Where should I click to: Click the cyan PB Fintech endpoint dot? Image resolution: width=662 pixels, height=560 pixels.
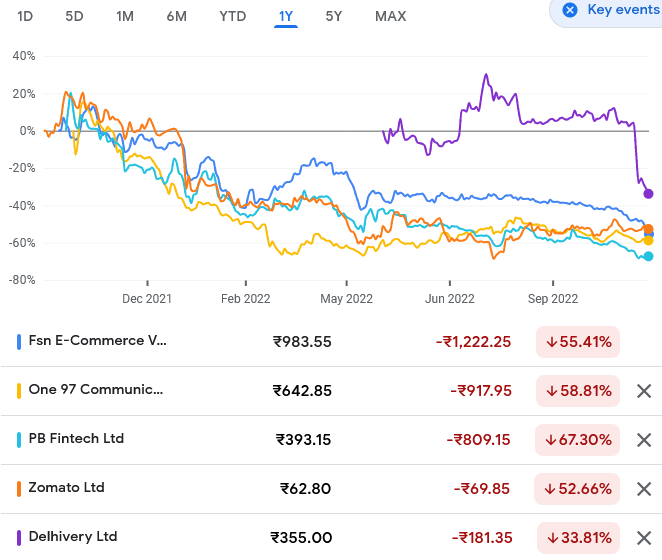click(x=648, y=257)
